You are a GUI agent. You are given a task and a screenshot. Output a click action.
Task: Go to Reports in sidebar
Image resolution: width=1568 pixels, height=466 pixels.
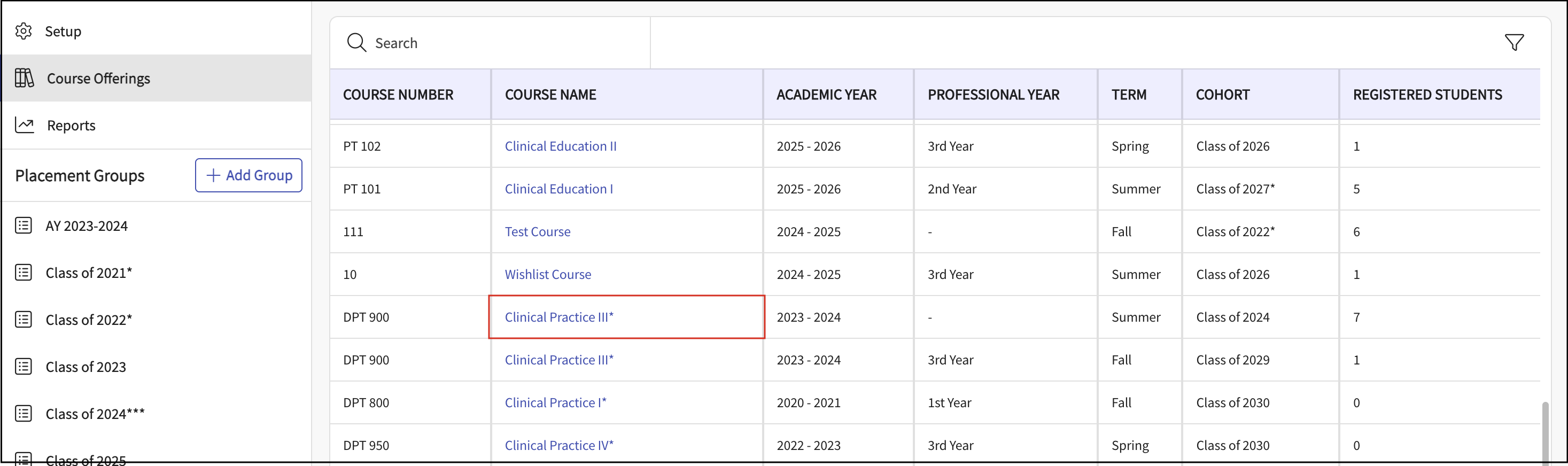[x=71, y=126]
